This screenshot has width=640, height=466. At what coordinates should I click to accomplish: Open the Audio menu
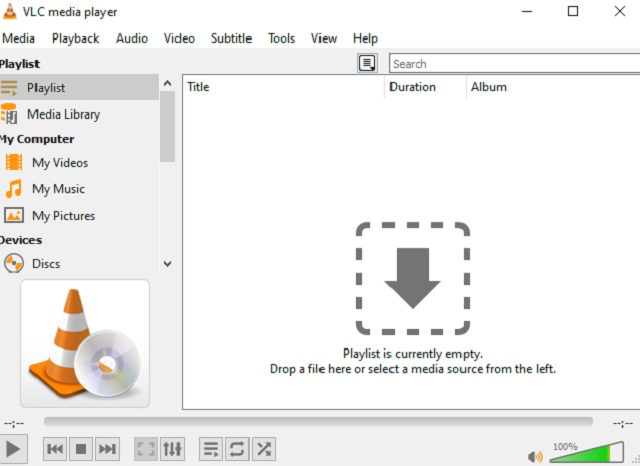point(132,38)
